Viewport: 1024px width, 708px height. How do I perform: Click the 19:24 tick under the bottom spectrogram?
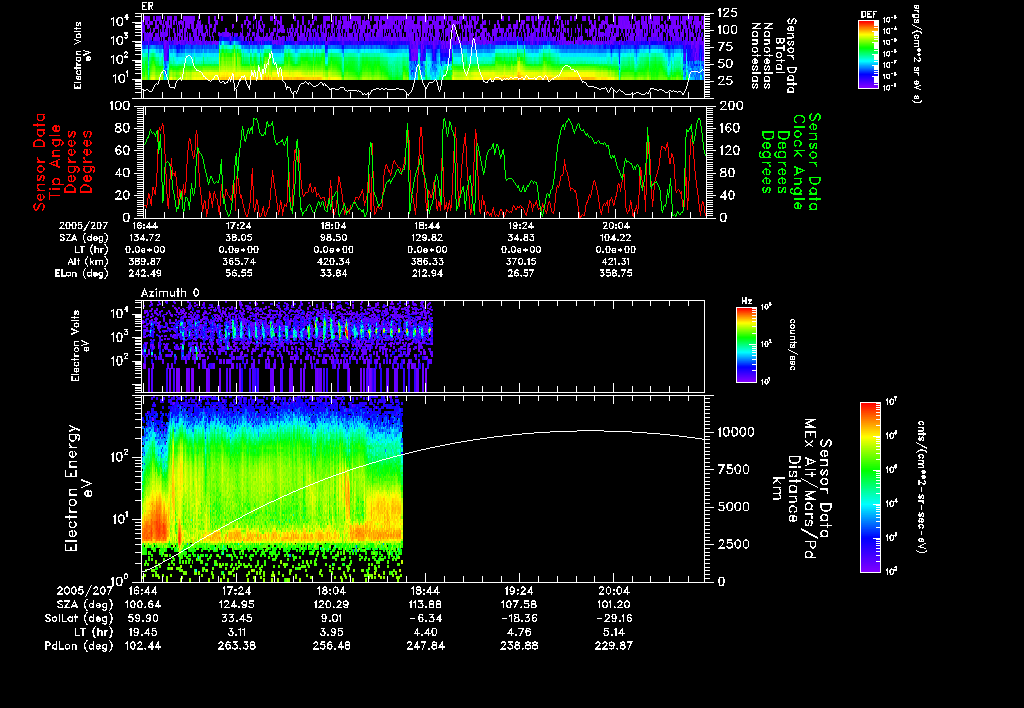coord(521,591)
